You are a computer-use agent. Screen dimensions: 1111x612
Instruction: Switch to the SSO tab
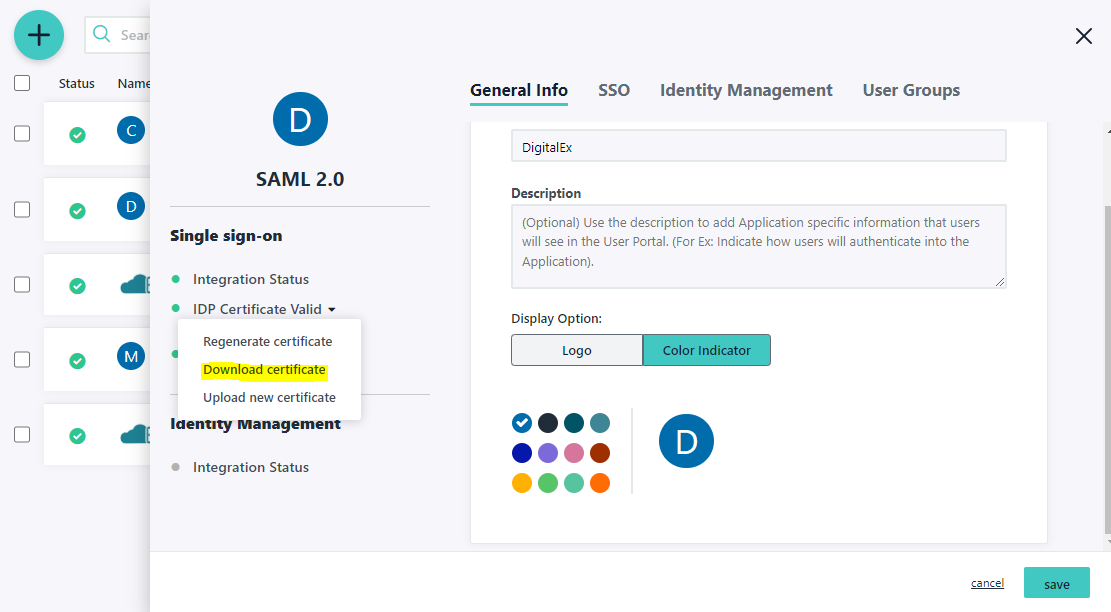(614, 90)
